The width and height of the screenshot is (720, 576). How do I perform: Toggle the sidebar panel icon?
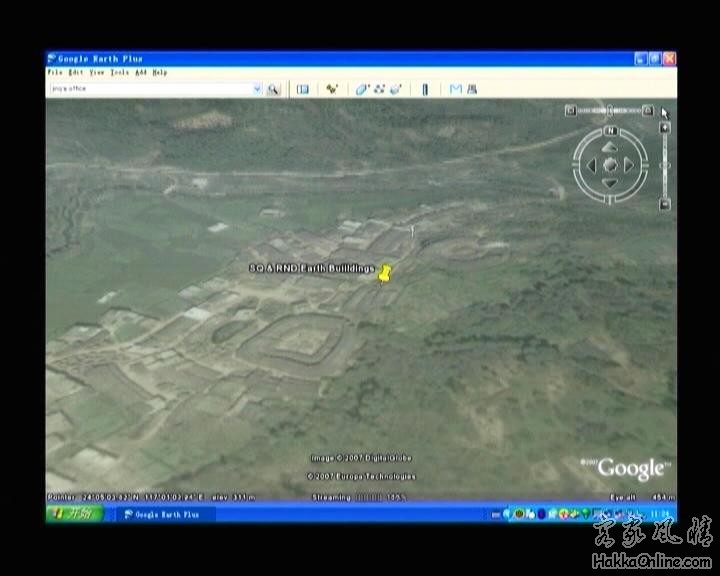coord(303,89)
